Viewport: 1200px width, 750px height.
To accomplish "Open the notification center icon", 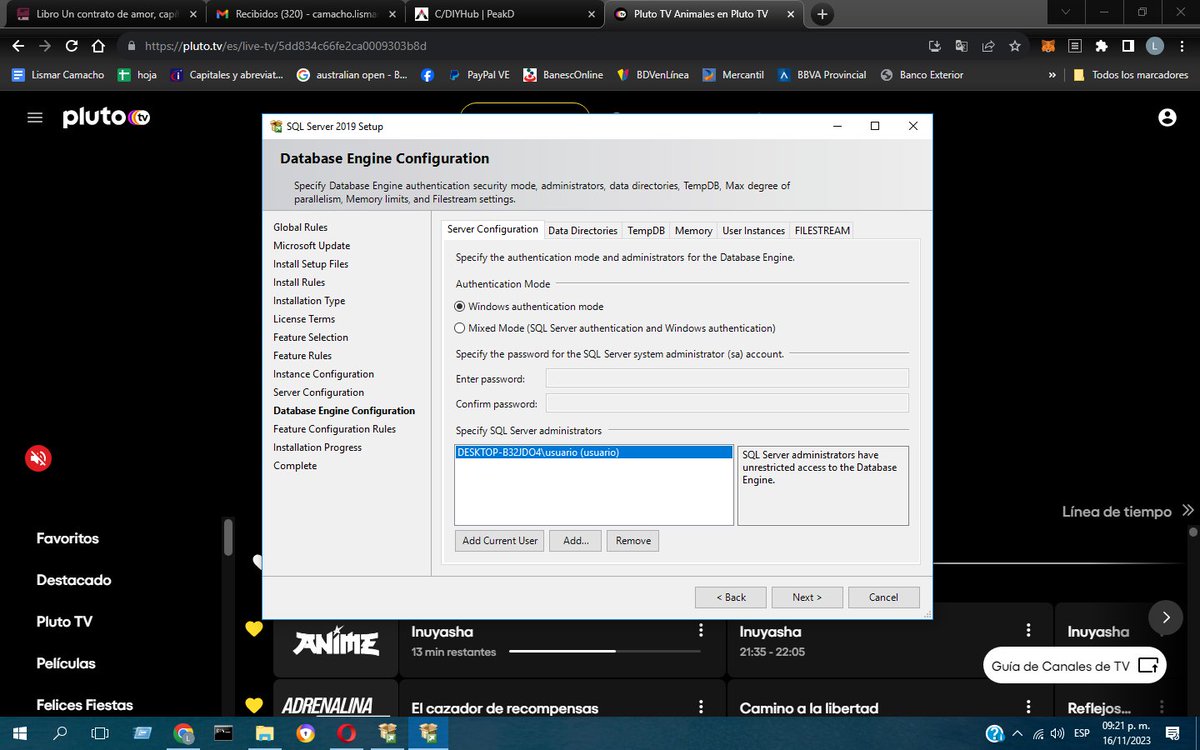I will (1173, 733).
